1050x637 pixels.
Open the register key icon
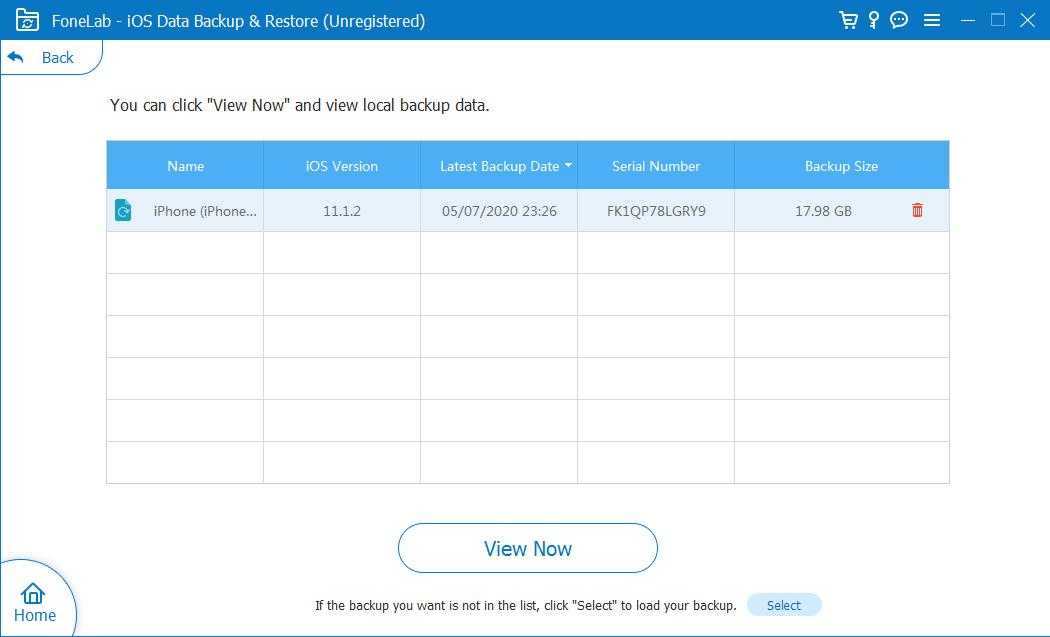point(874,20)
